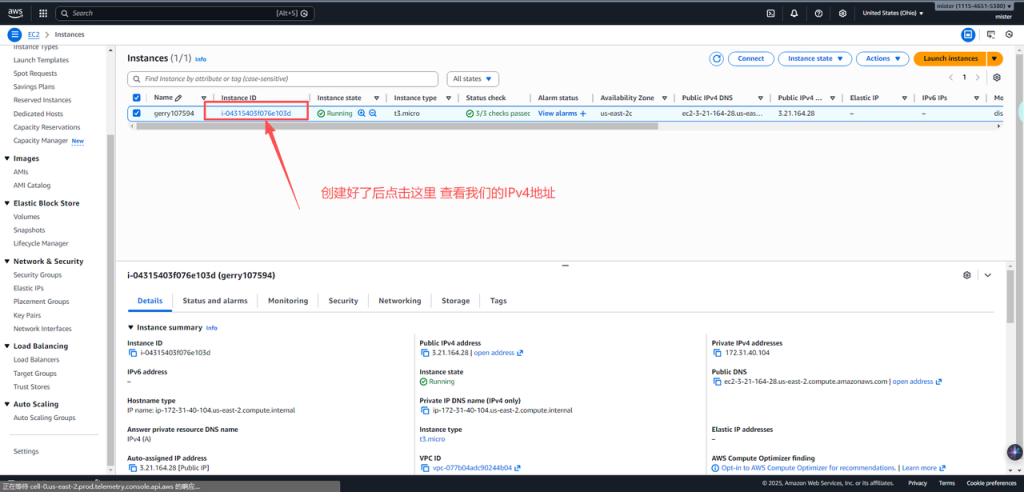Copy the Private IP DNS name

point(425,411)
